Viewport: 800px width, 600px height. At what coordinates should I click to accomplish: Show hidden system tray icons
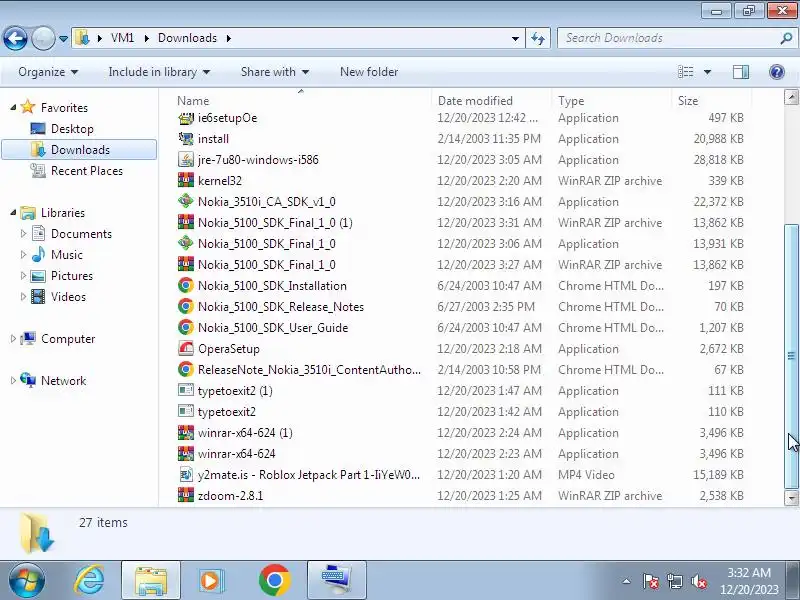627,581
